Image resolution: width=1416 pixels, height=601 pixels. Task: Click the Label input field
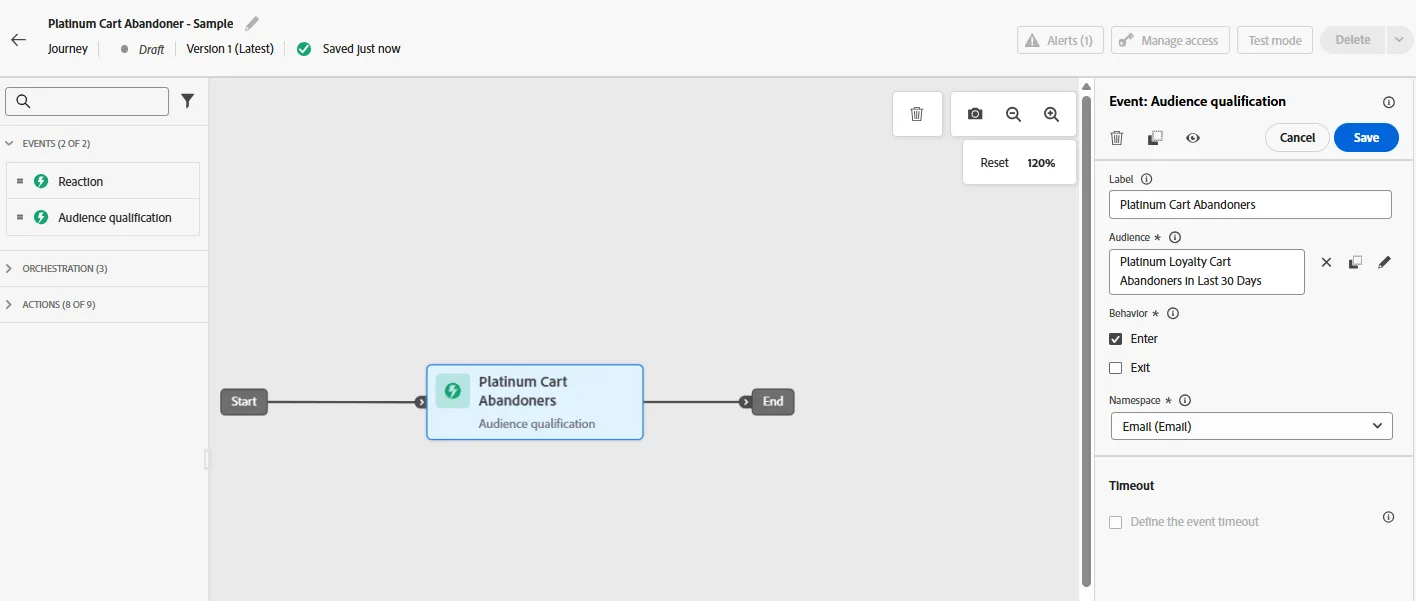[1250, 204]
